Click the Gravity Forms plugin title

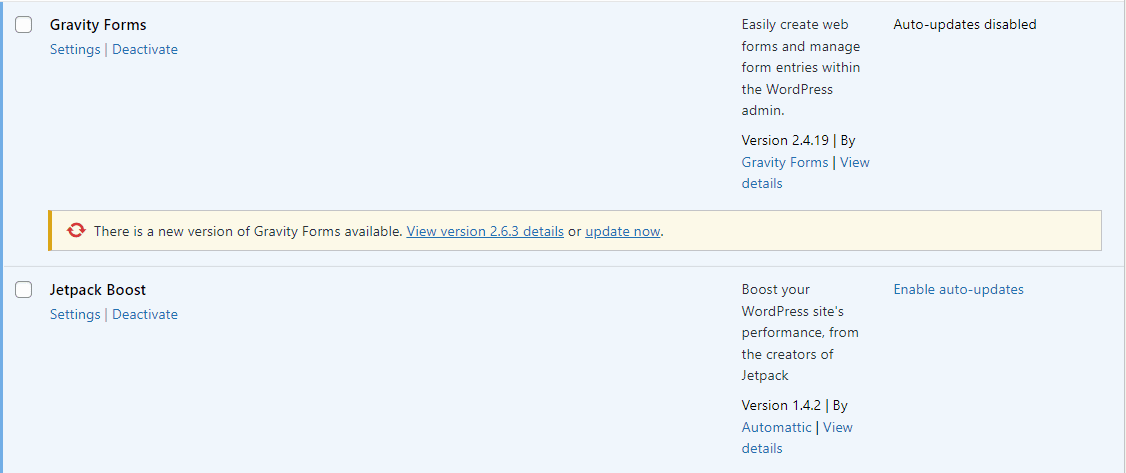tap(98, 25)
